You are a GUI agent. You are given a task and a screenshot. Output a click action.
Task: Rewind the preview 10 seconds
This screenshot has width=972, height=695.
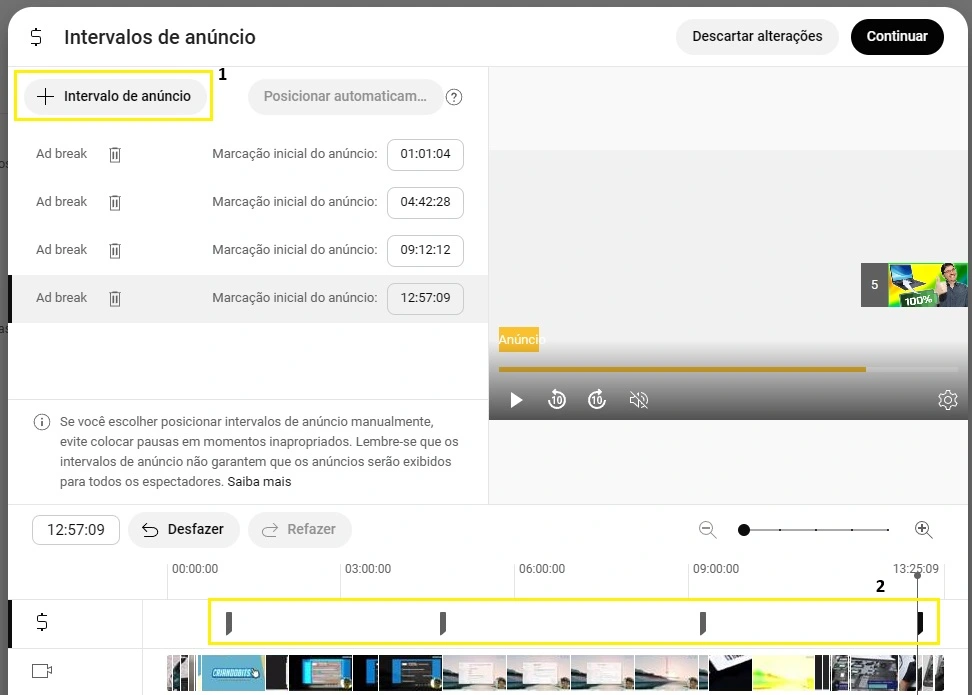557,400
